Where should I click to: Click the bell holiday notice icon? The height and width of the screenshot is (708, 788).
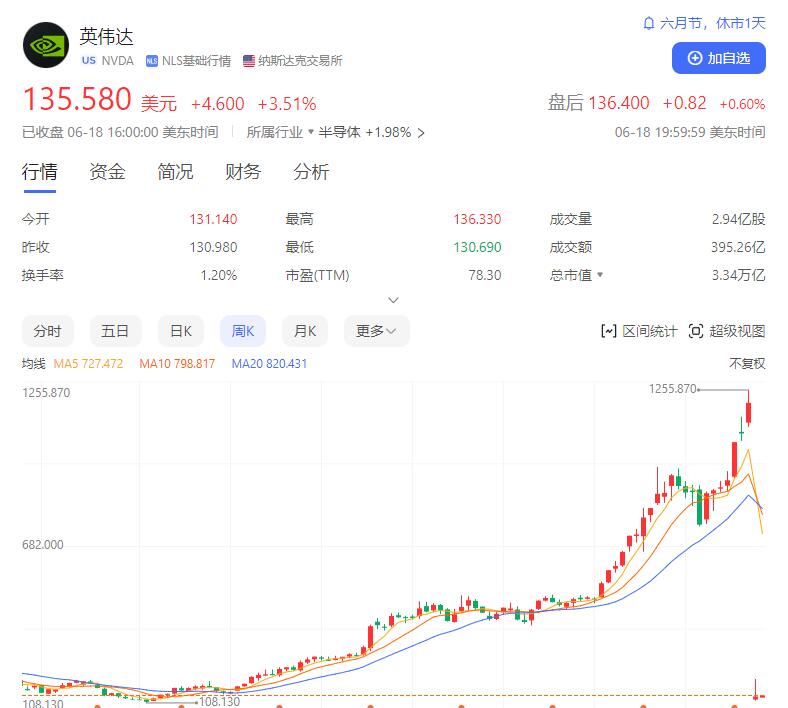click(648, 23)
